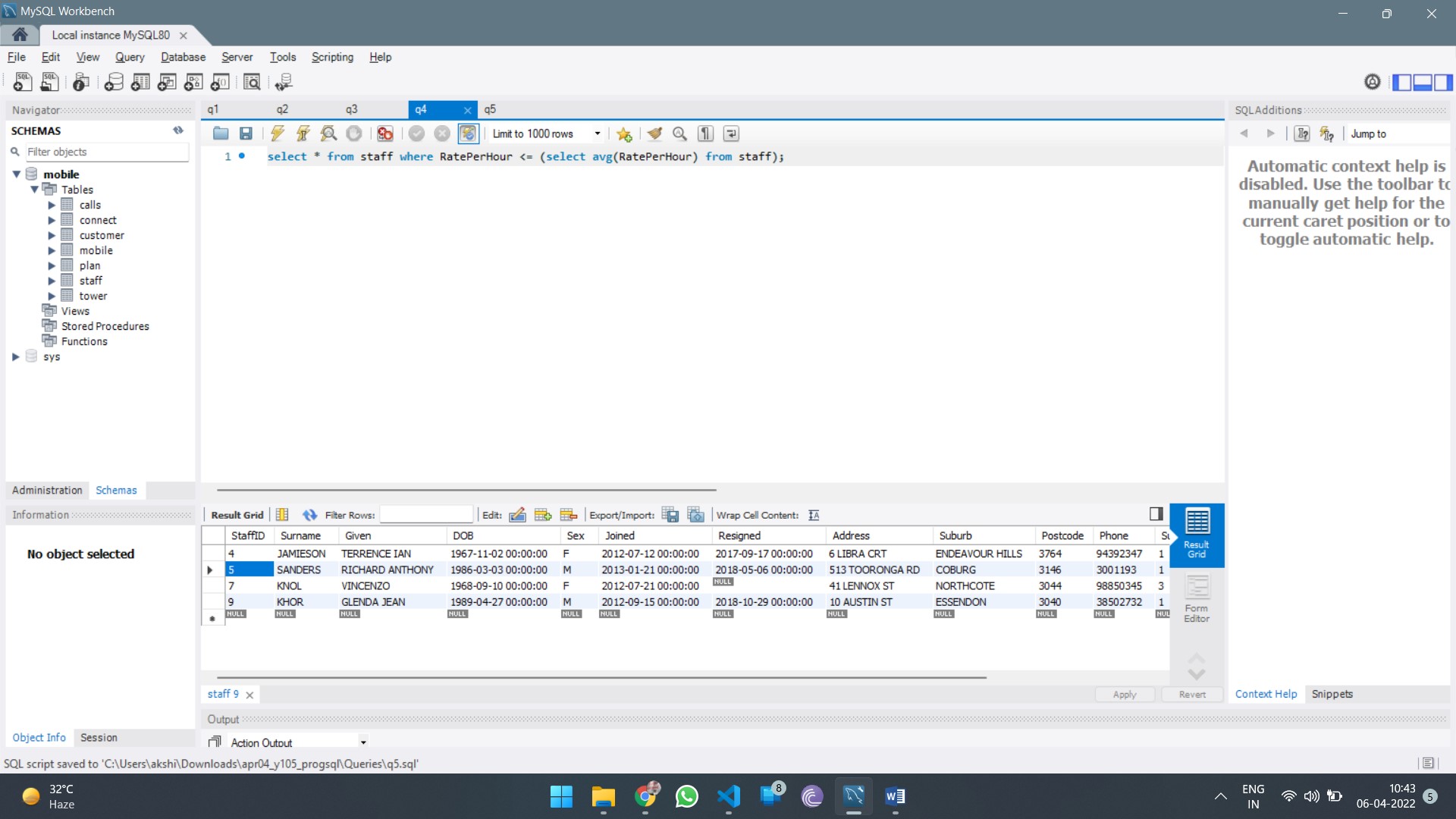Expand the staff table node

52,281
